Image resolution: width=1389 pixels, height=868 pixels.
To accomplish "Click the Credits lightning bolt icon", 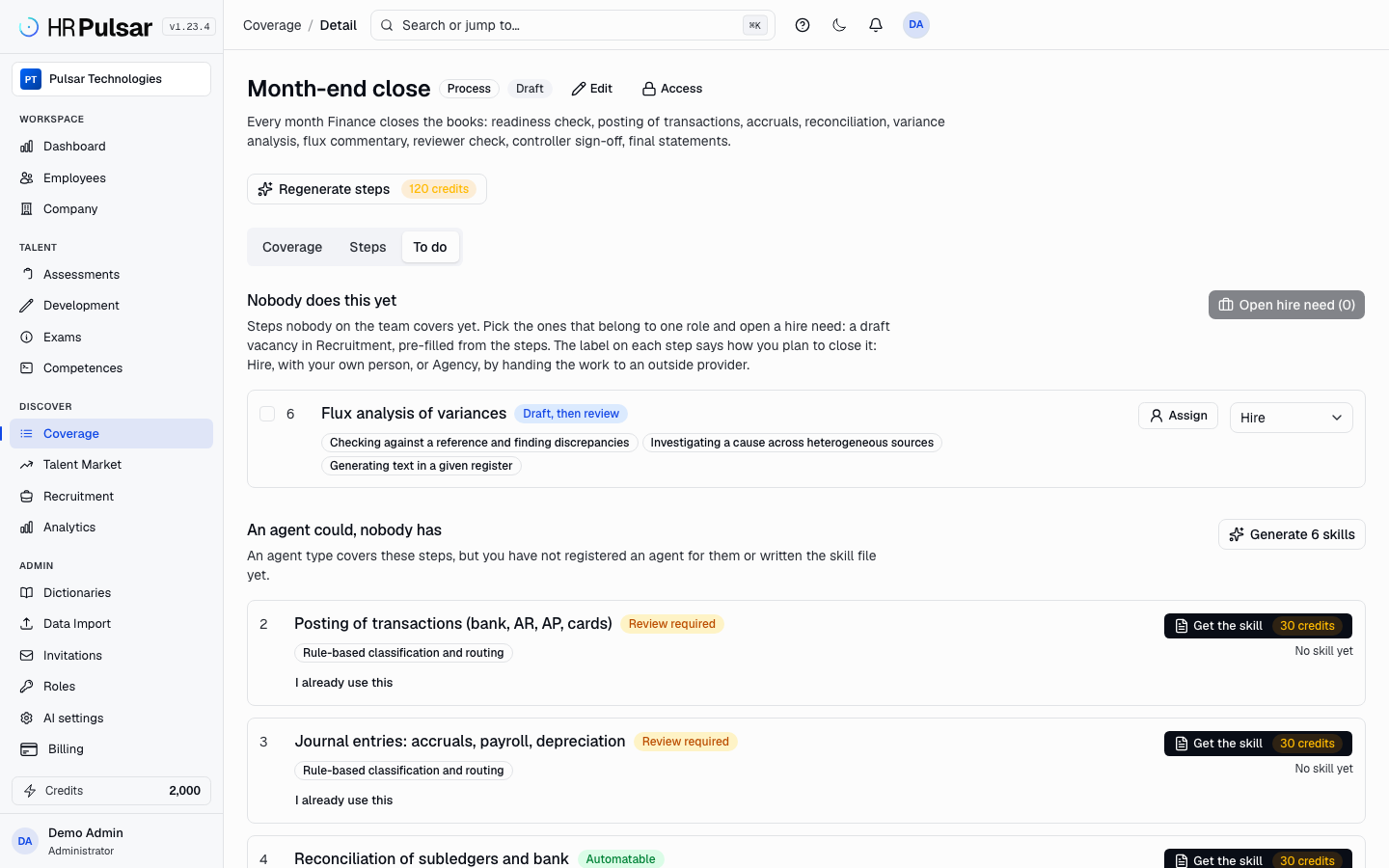I will pos(30,791).
